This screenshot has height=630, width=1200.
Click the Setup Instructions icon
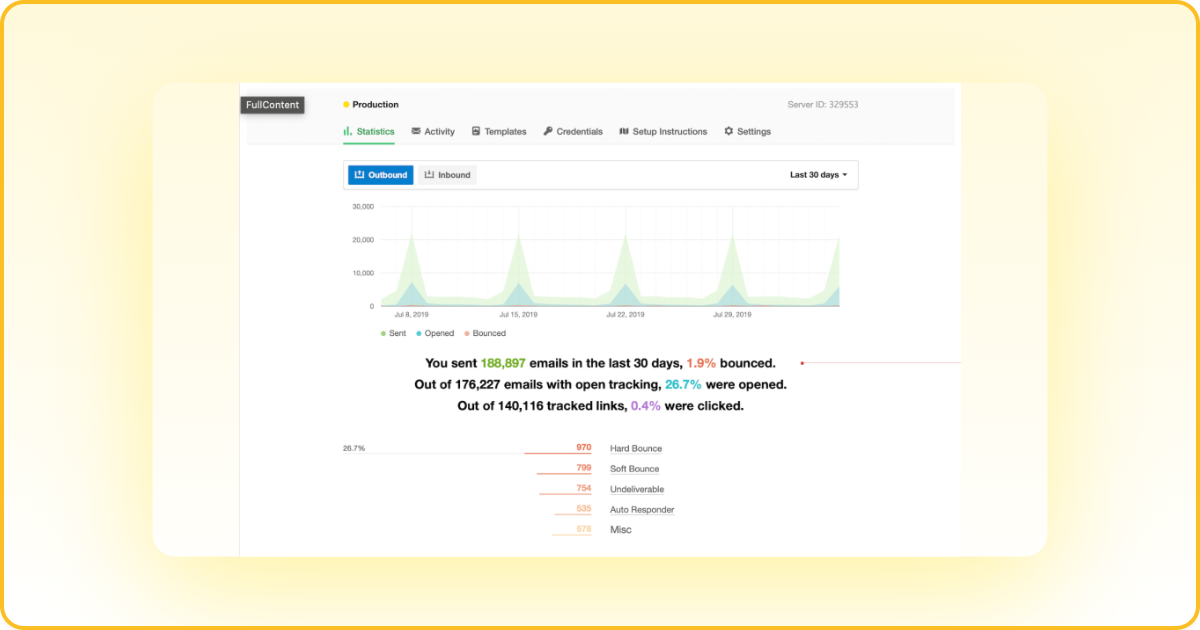[x=623, y=131]
